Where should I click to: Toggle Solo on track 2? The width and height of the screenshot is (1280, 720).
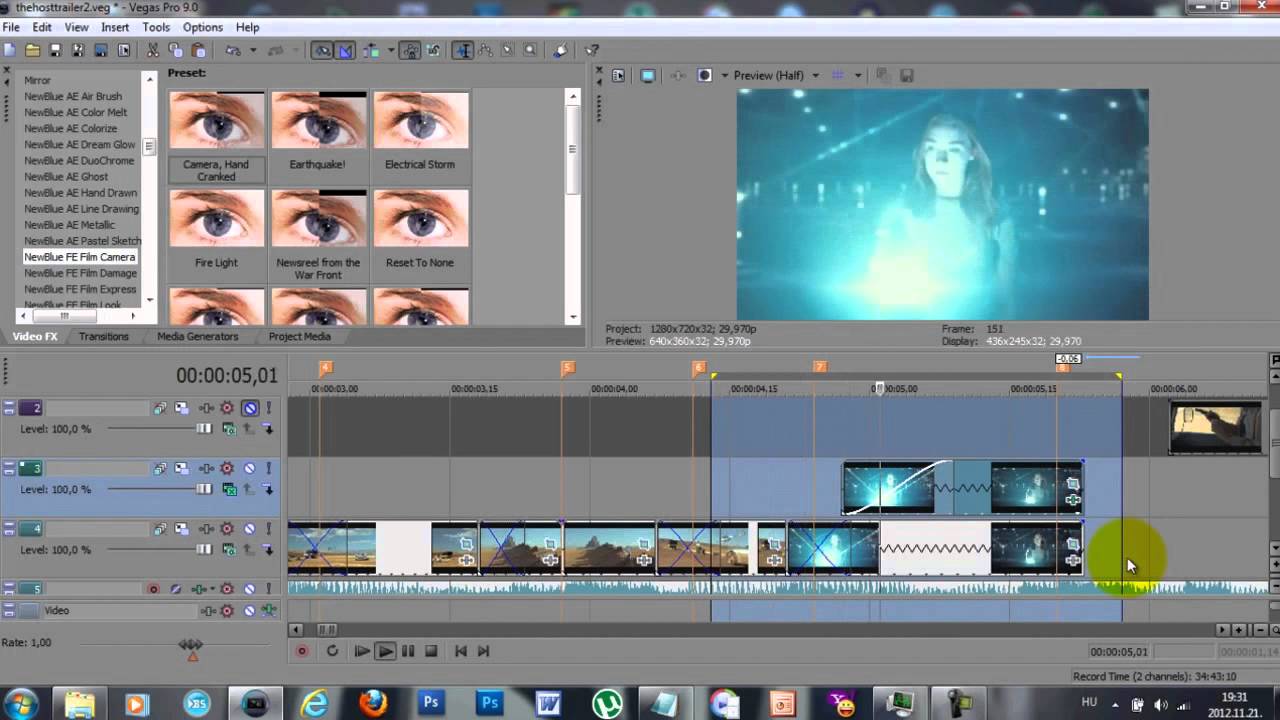(x=269, y=408)
